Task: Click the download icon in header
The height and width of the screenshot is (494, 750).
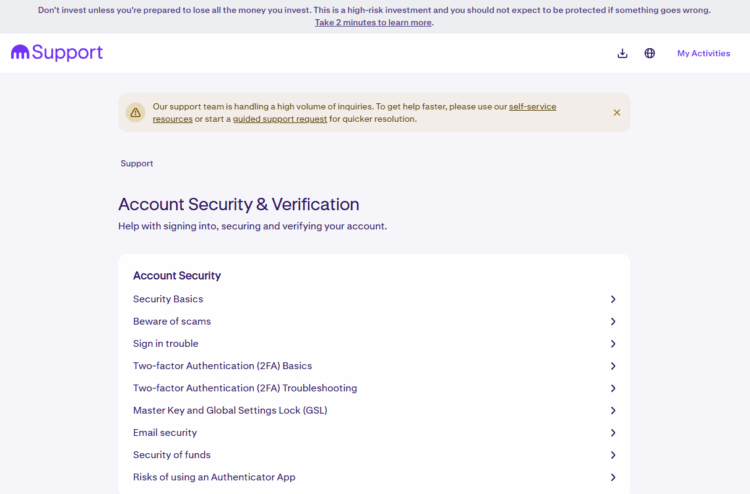Action: coord(622,53)
